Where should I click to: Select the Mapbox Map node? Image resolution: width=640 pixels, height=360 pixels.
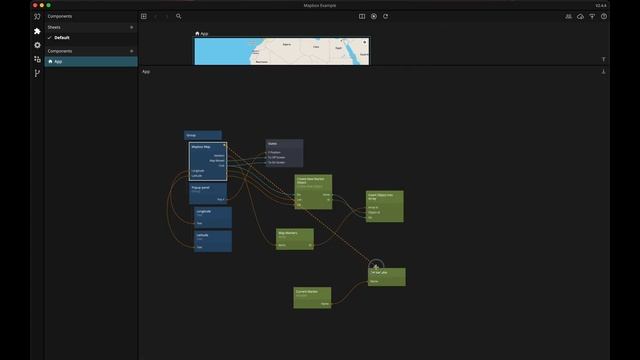pos(208,161)
